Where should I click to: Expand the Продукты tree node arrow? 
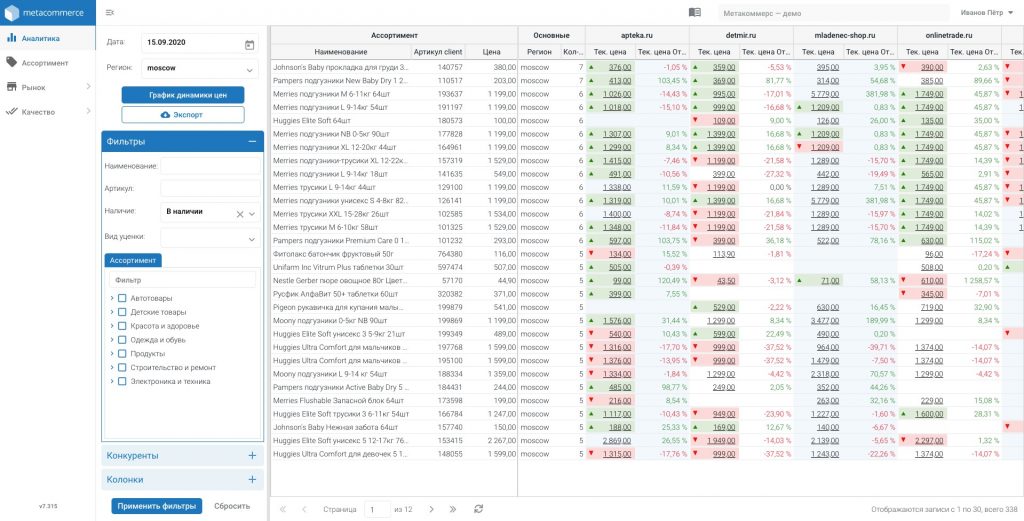pyautogui.click(x=111, y=353)
